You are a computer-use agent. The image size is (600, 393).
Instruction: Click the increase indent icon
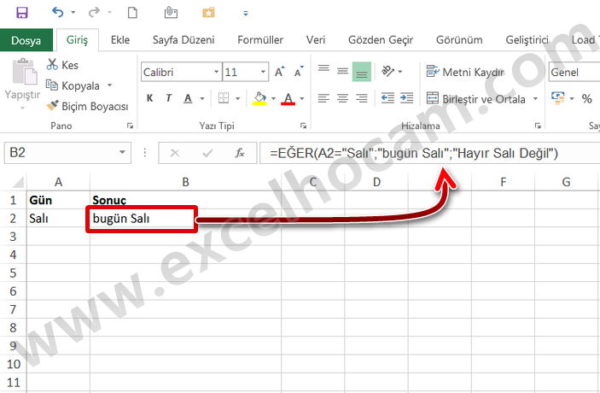[406, 98]
